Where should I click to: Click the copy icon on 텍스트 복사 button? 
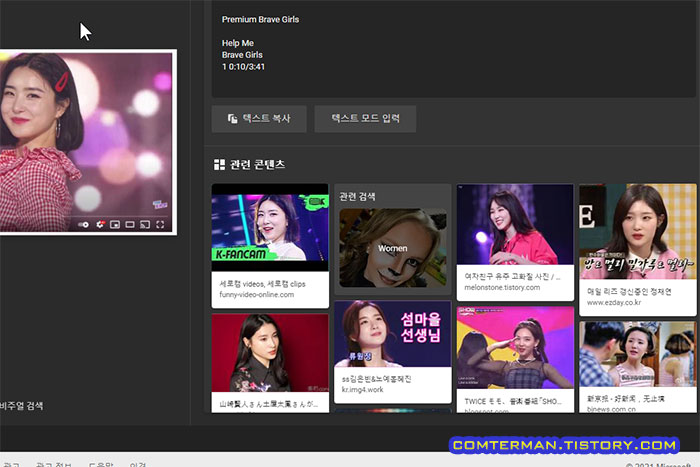point(233,118)
